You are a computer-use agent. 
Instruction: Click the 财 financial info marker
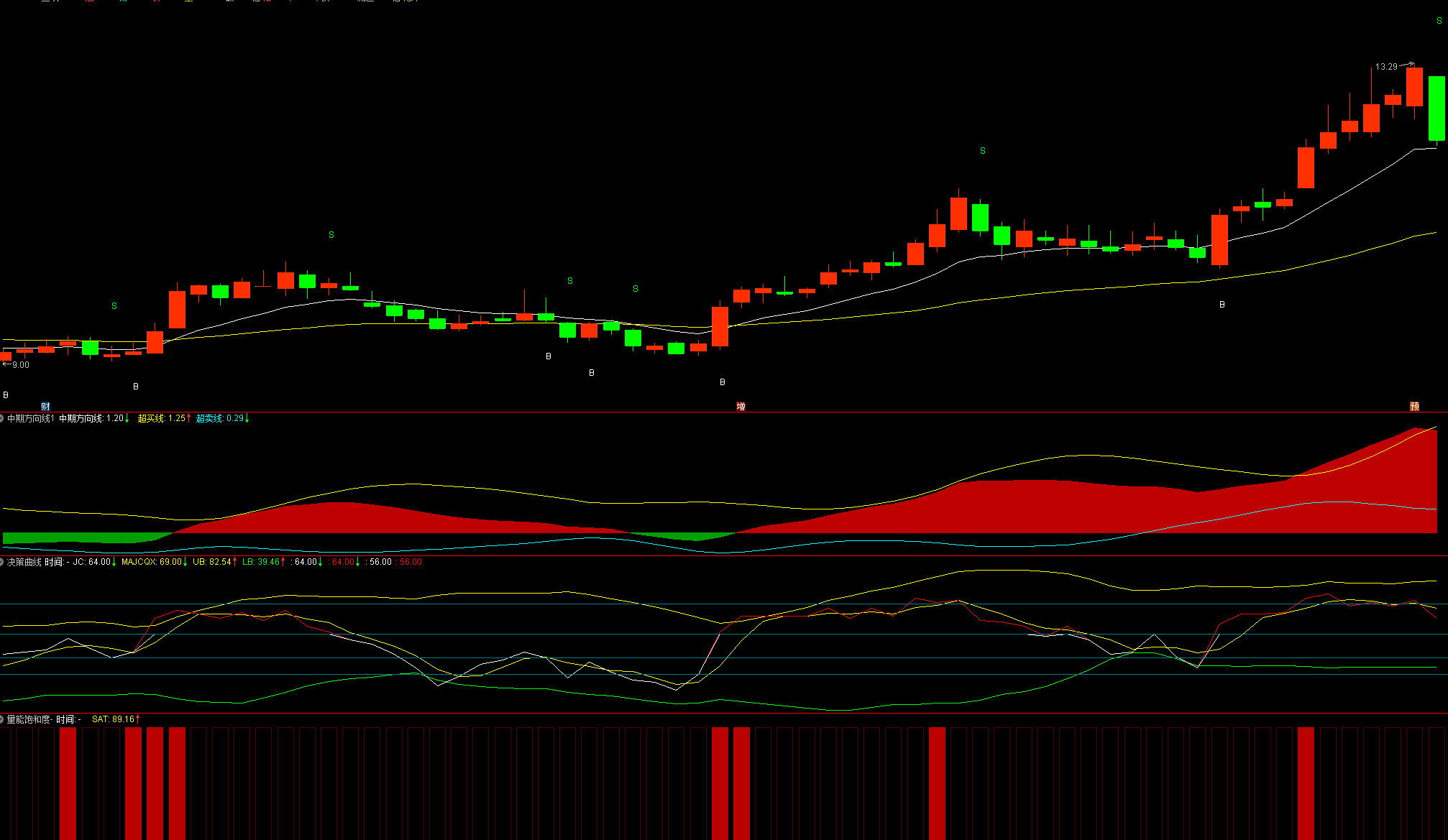tap(45, 407)
